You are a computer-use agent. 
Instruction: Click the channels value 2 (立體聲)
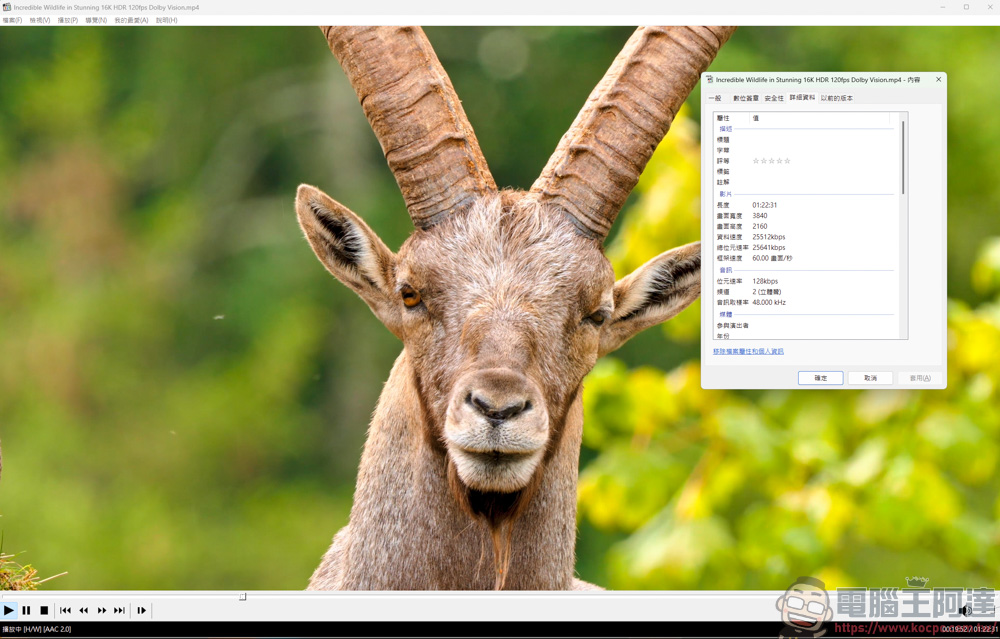[767, 292]
